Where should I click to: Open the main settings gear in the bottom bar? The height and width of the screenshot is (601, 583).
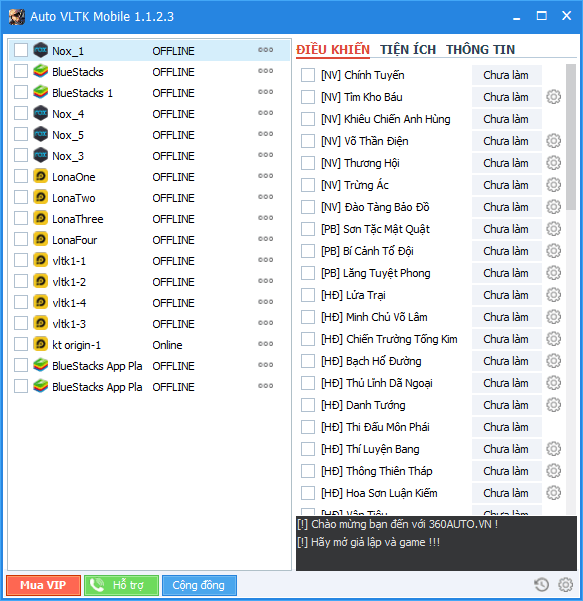coord(566,585)
